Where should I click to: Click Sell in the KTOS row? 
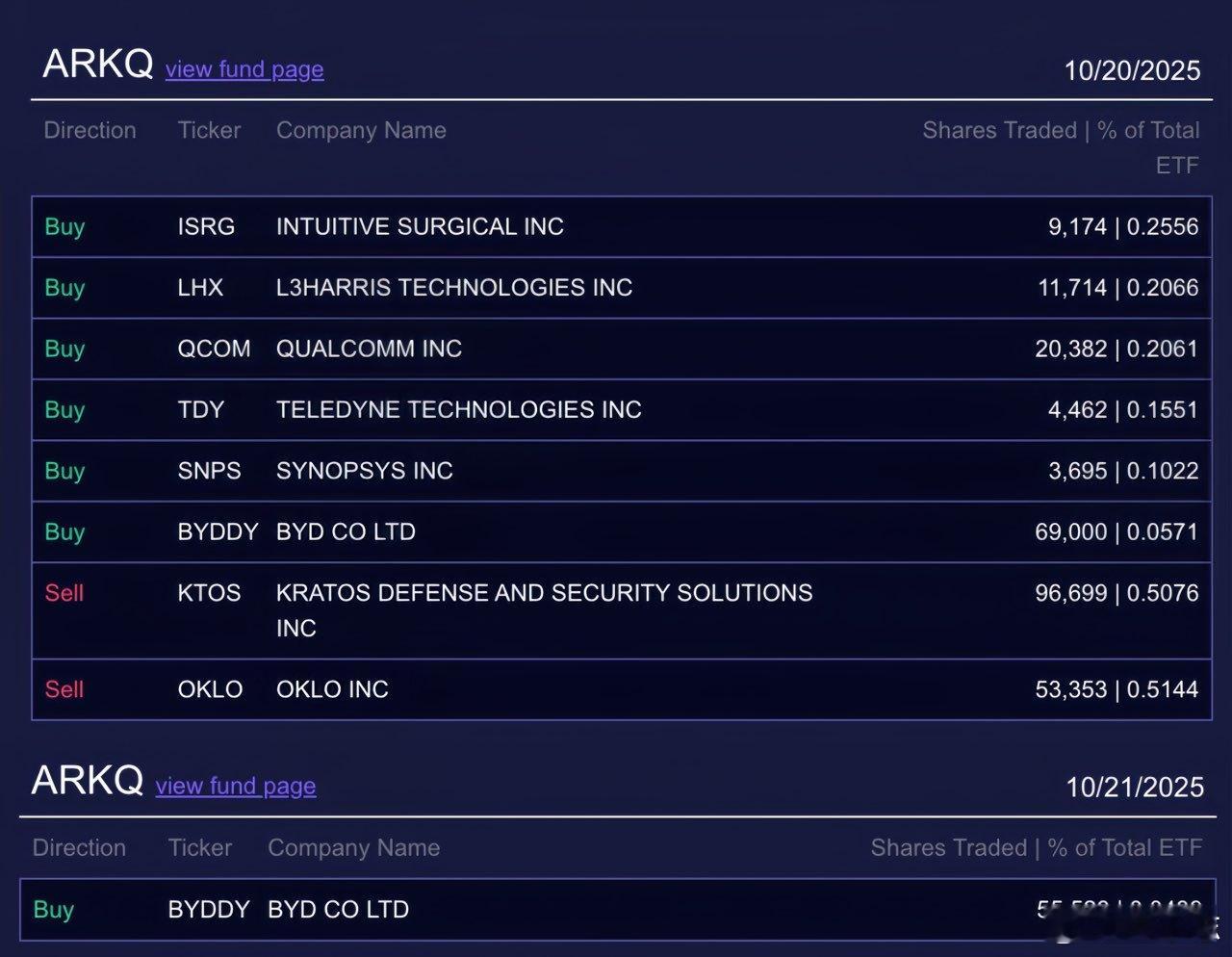click(64, 593)
